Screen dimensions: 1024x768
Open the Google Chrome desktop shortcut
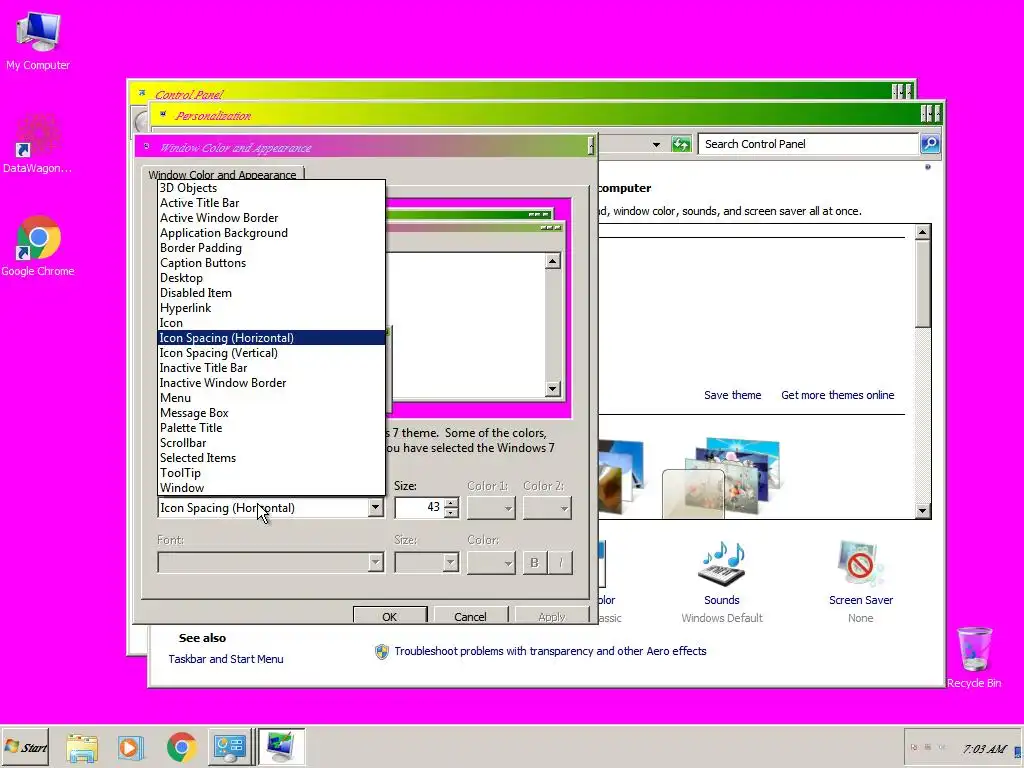pos(37,246)
